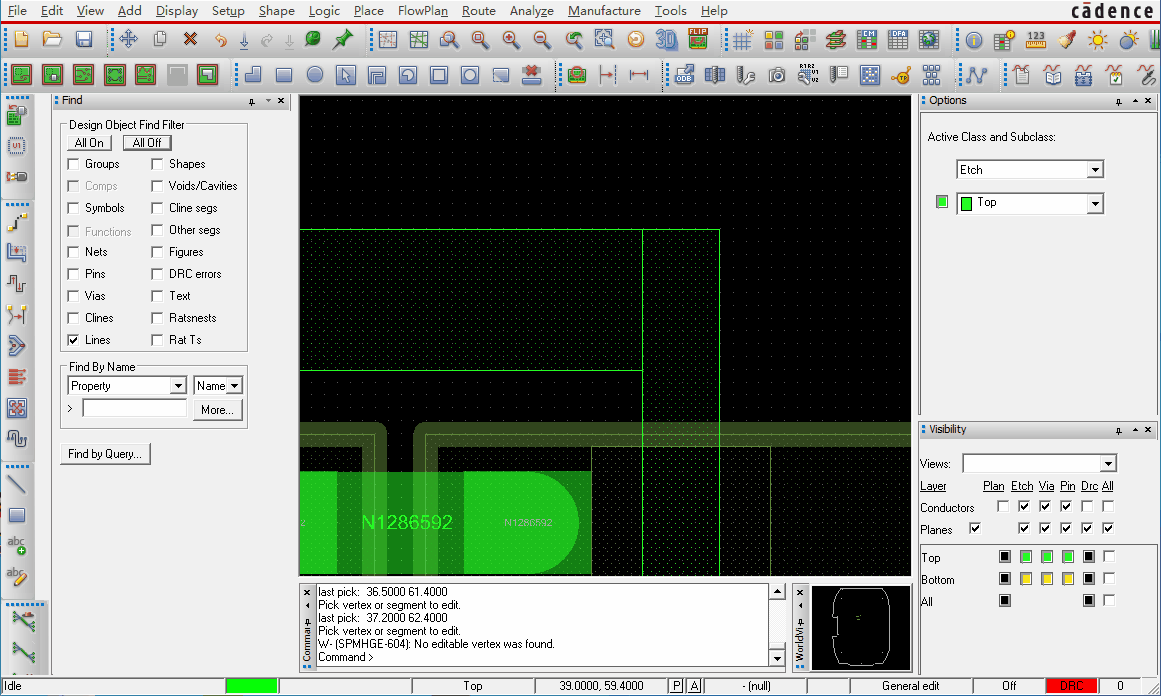
Task: Click the Highlight yellow sun icon
Action: pos(1097,39)
